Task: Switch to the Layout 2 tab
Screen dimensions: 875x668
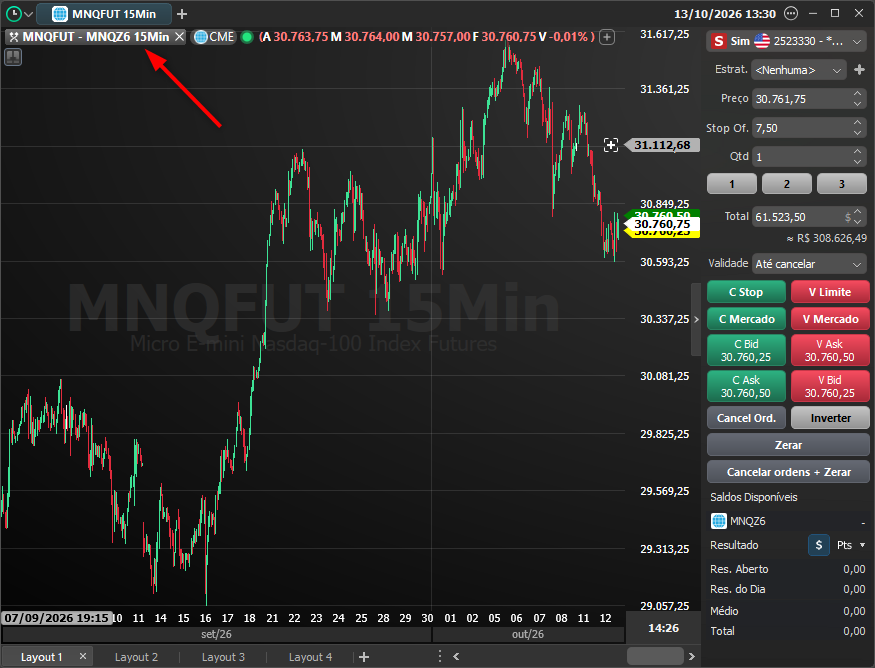Action: [x=136, y=657]
